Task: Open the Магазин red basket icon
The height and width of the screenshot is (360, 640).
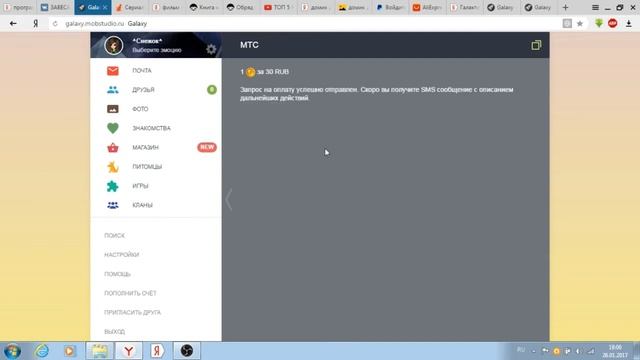Action: pos(113,147)
